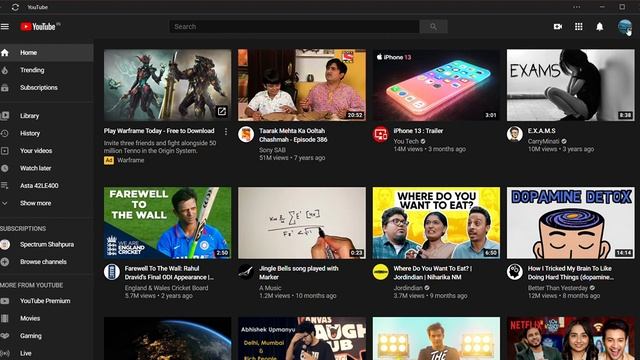Image resolution: width=640 pixels, height=360 pixels.
Task: Open options for Warframe ad
Action: [x=226, y=131]
